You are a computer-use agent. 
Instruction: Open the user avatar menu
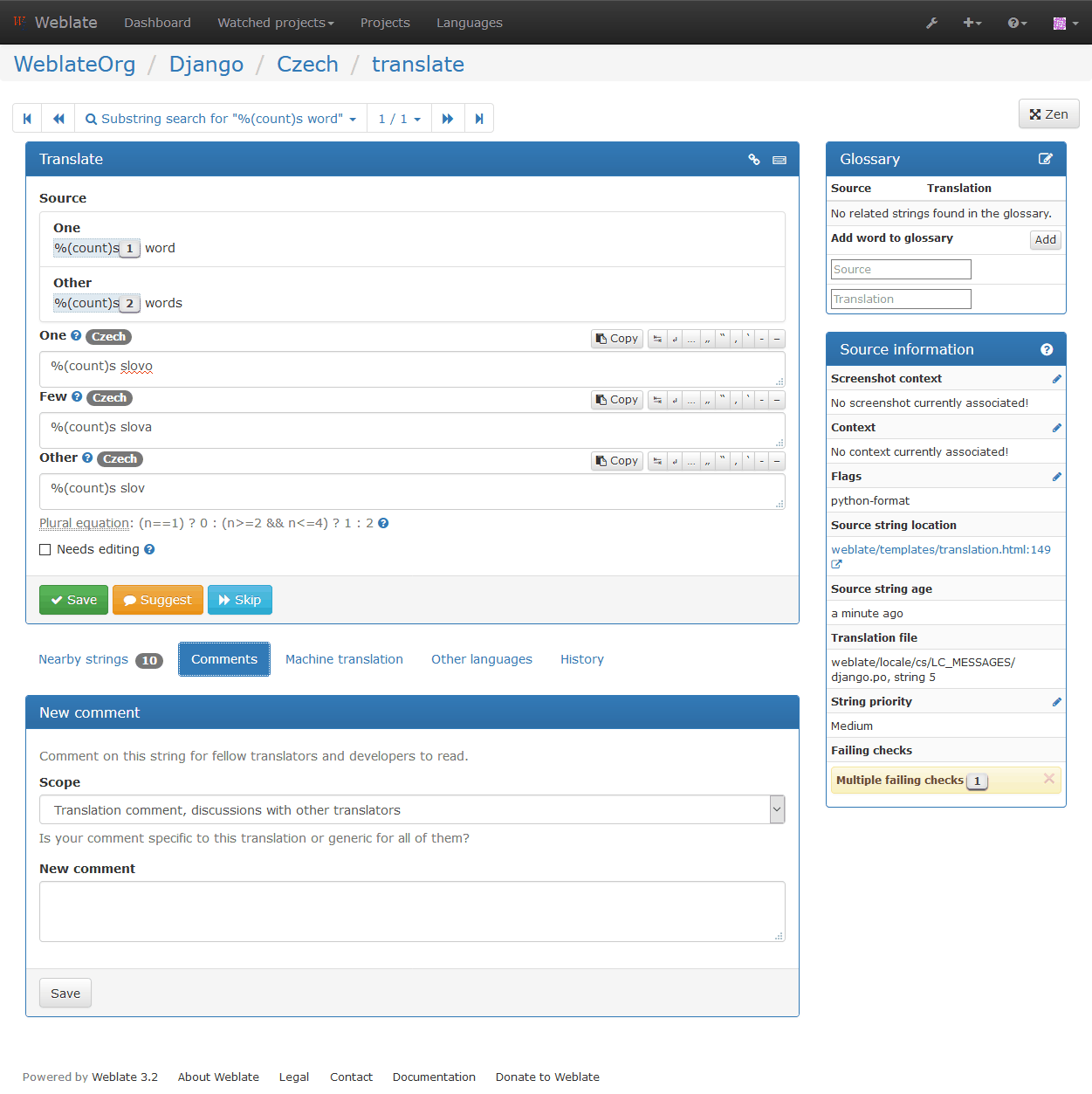[x=1065, y=23]
